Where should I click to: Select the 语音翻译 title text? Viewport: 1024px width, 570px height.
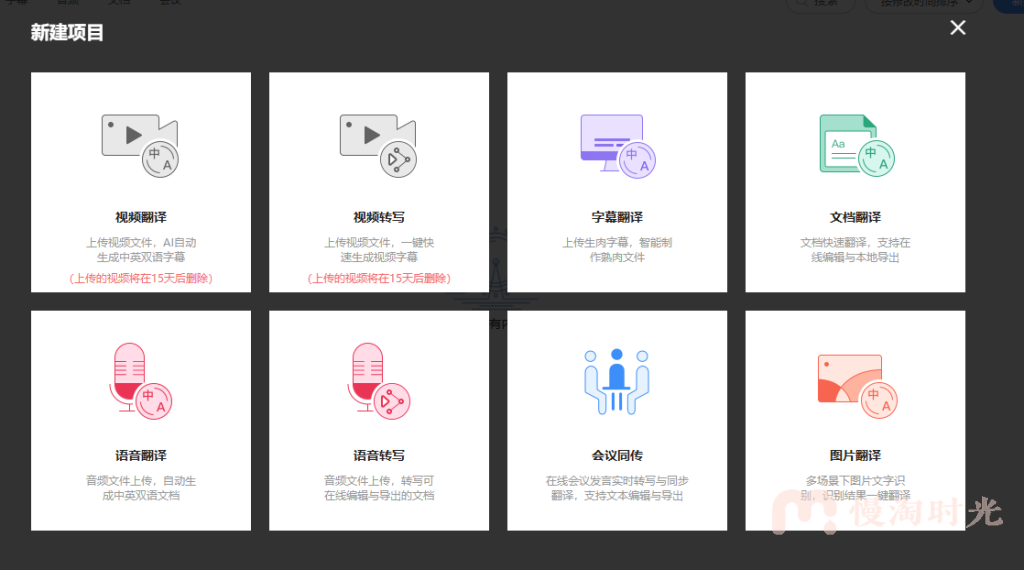[x=141, y=456]
